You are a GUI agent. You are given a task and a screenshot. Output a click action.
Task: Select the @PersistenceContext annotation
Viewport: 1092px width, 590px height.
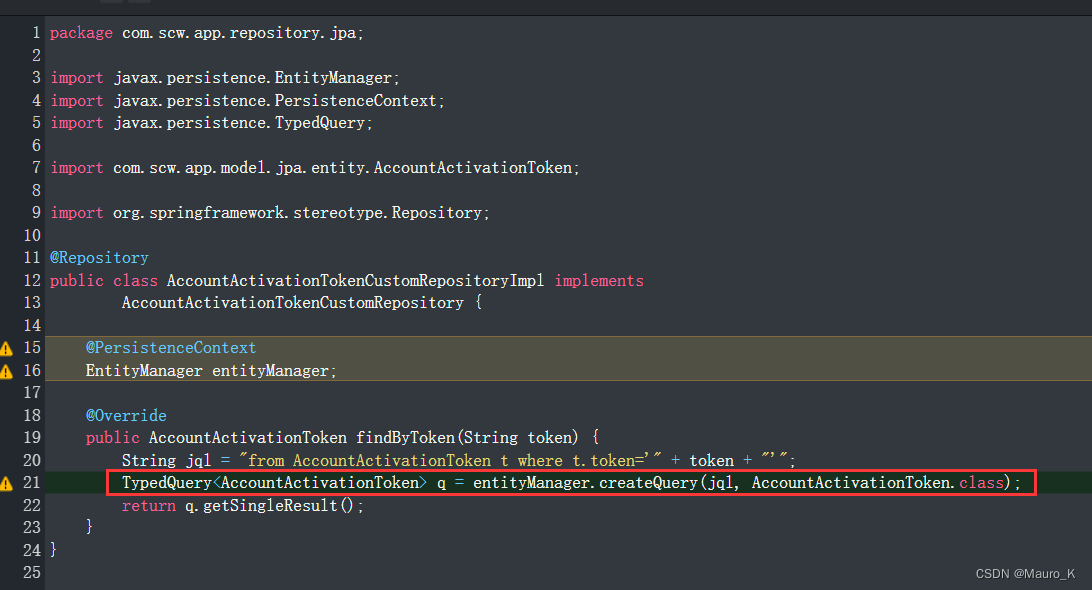170,347
